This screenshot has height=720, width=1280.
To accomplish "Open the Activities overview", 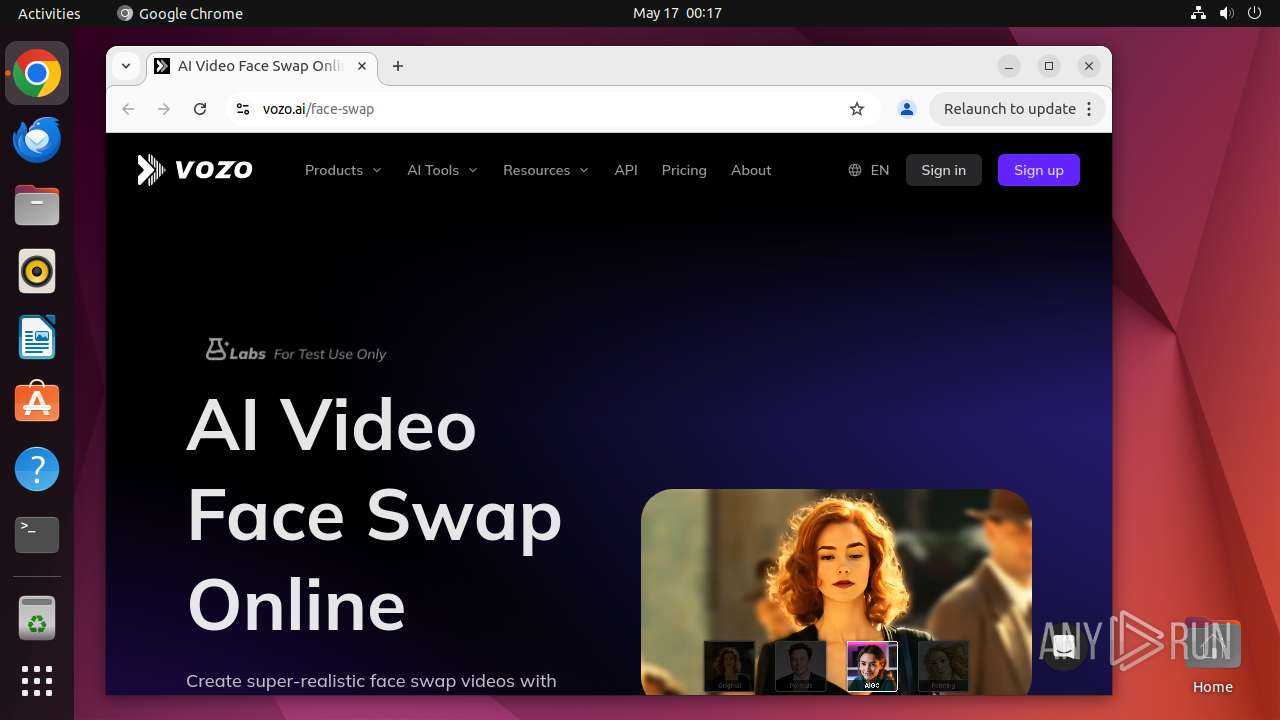I will (x=49, y=13).
